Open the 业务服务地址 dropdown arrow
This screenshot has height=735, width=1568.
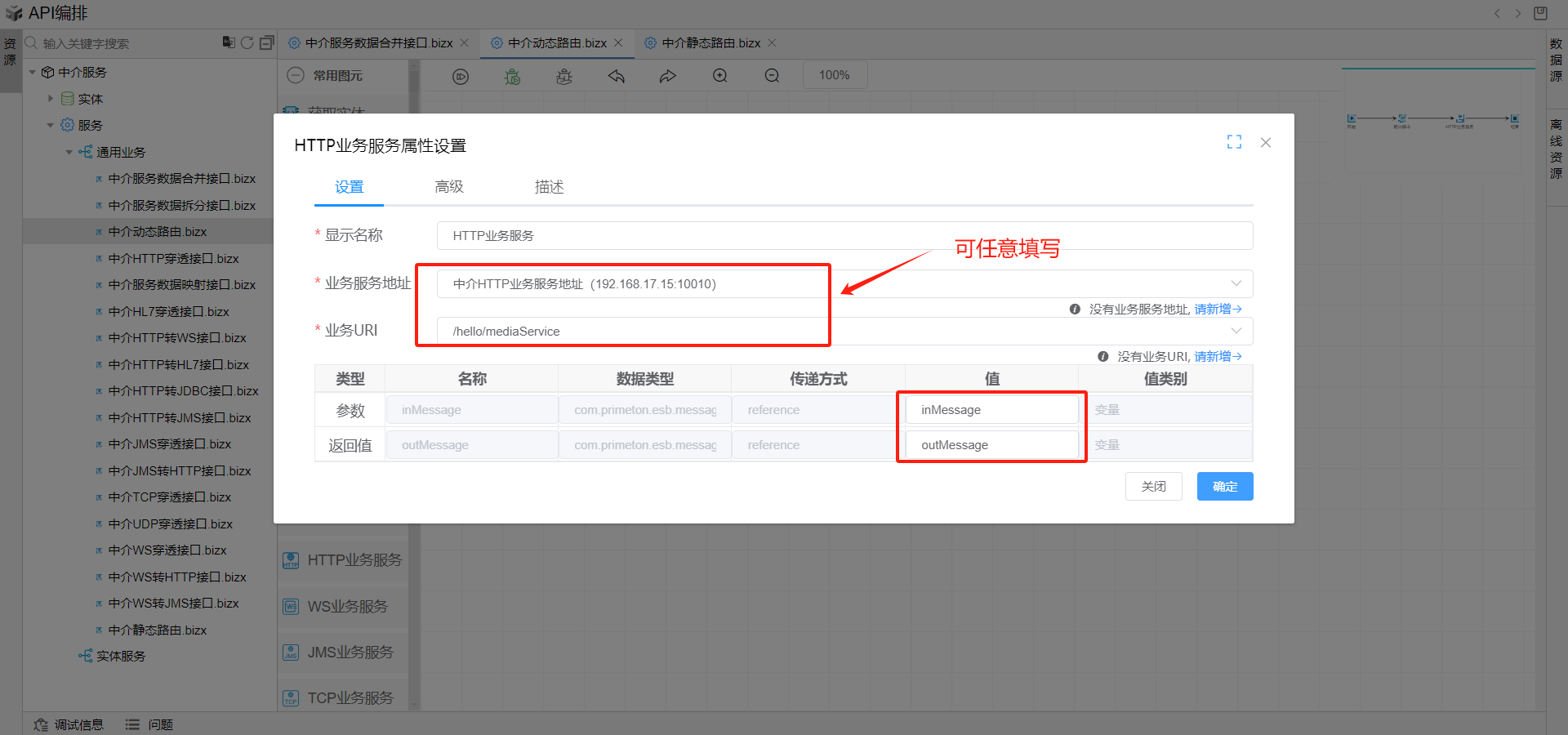click(1236, 283)
